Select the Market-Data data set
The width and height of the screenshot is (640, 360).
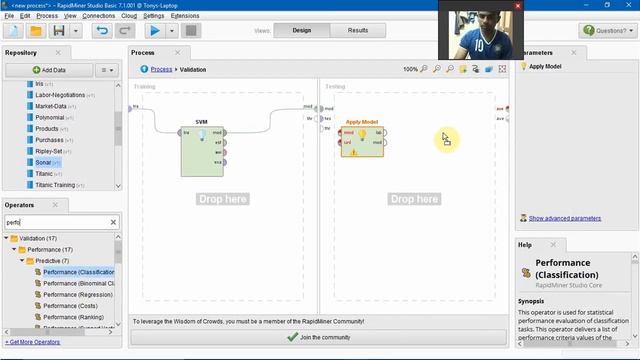click(x=51, y=106)
